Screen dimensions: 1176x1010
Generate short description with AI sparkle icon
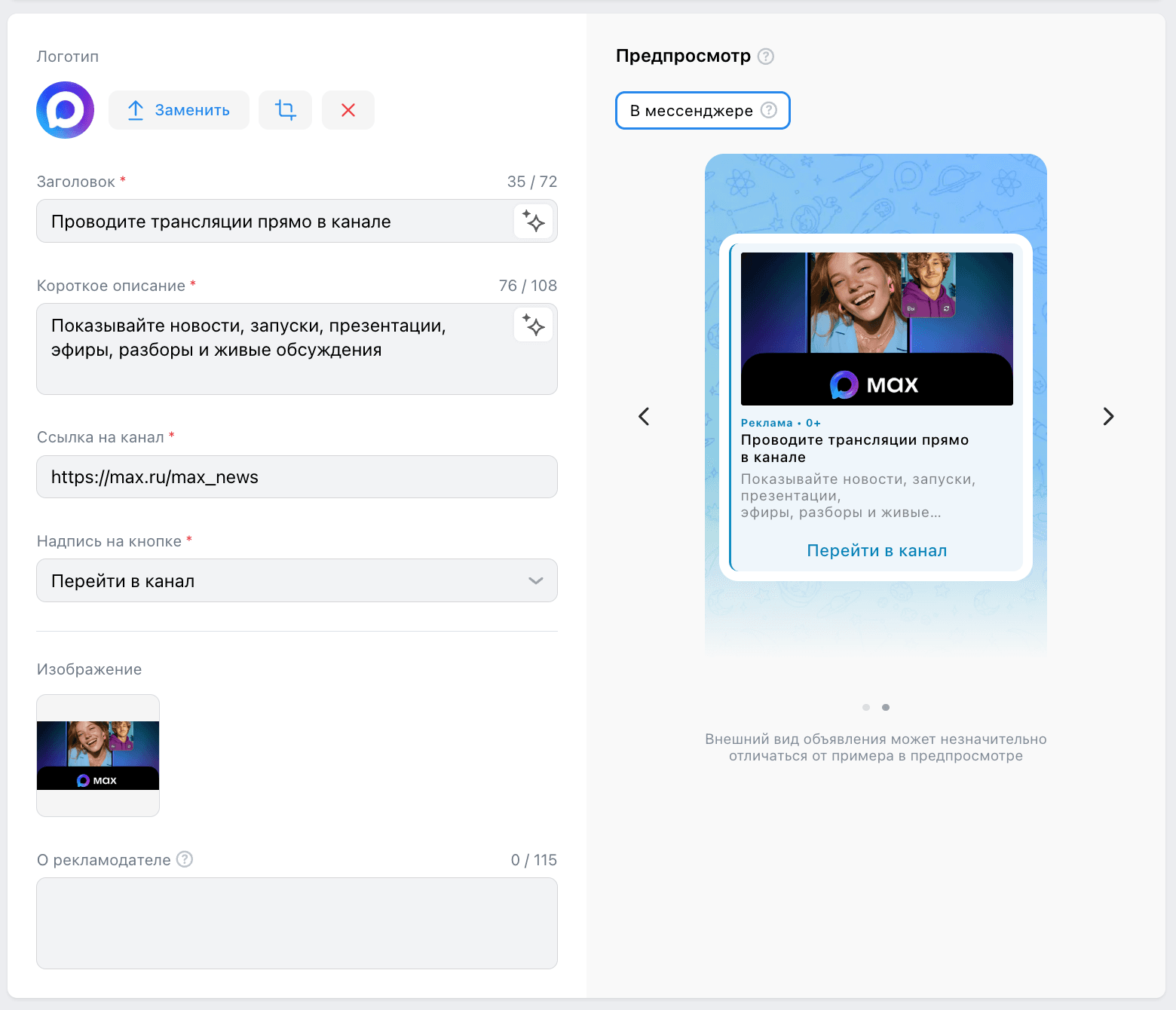point(534,326)
